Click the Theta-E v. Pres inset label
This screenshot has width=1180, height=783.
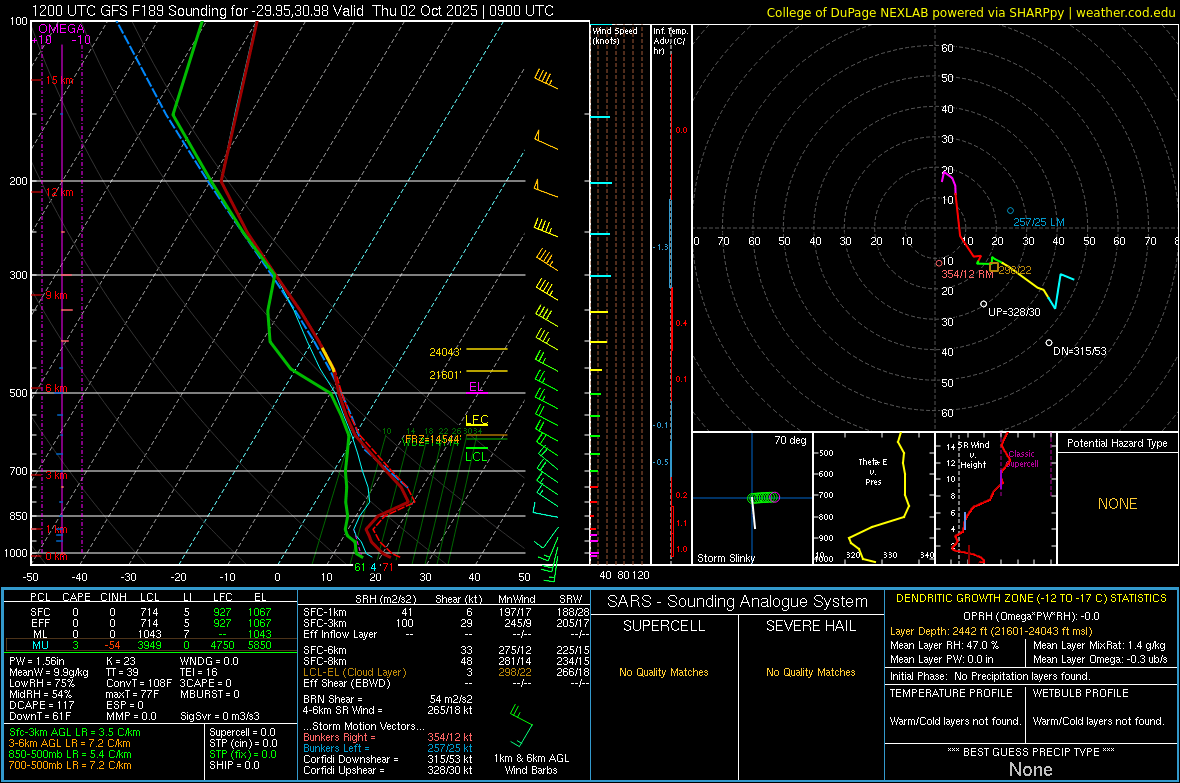coord(873,471)
